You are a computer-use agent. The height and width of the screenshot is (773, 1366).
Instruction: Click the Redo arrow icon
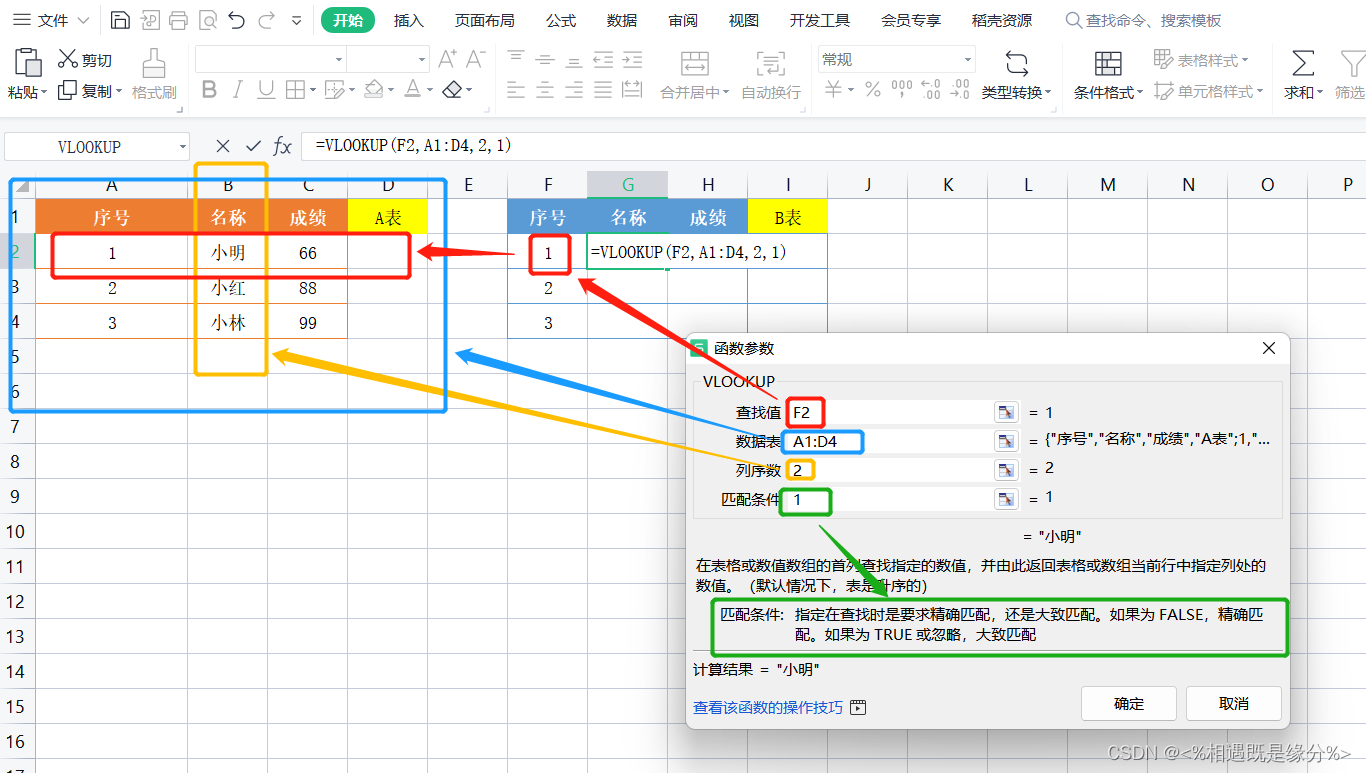[266, 20]
